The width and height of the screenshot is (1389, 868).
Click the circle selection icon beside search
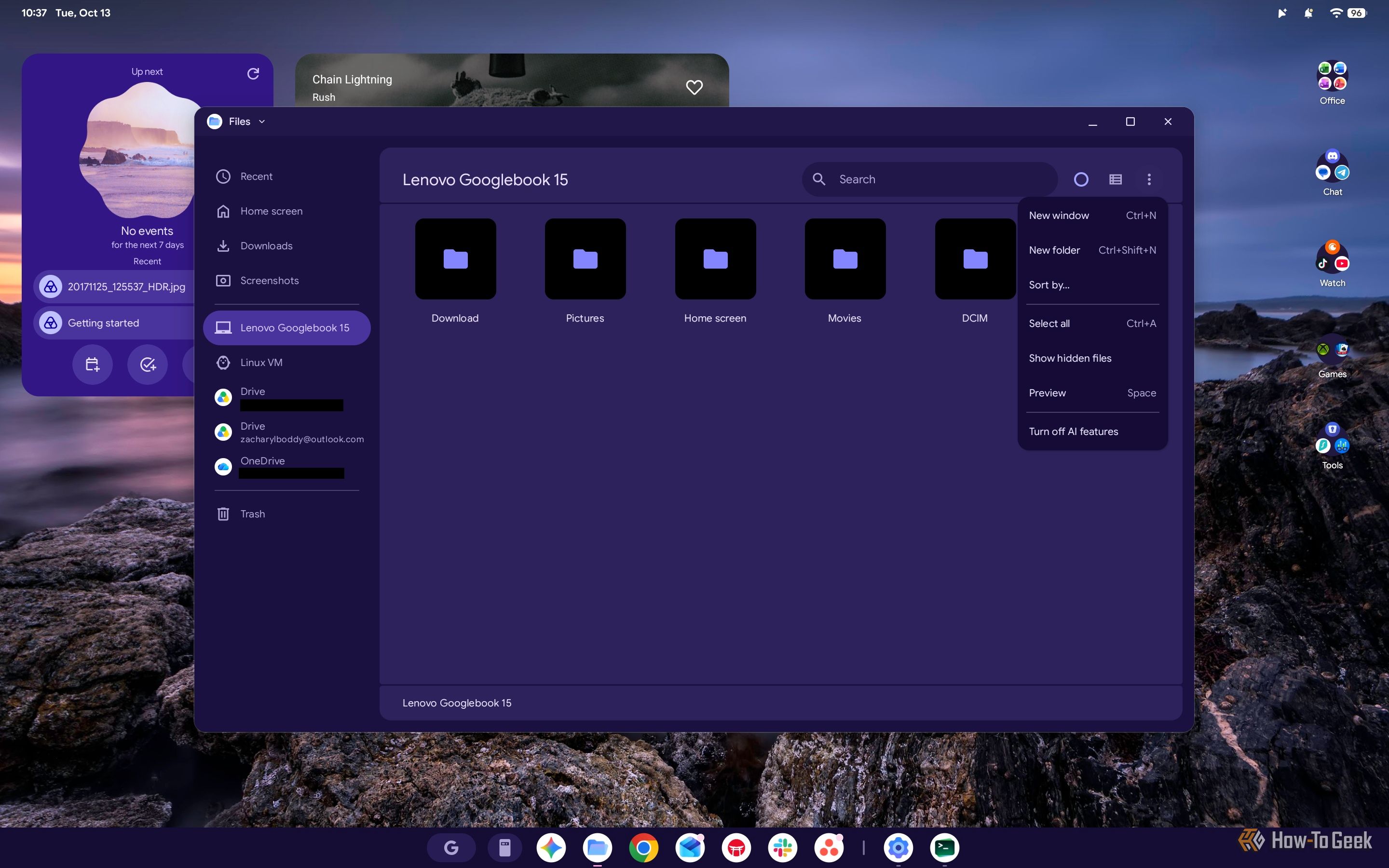(1081, 180)
